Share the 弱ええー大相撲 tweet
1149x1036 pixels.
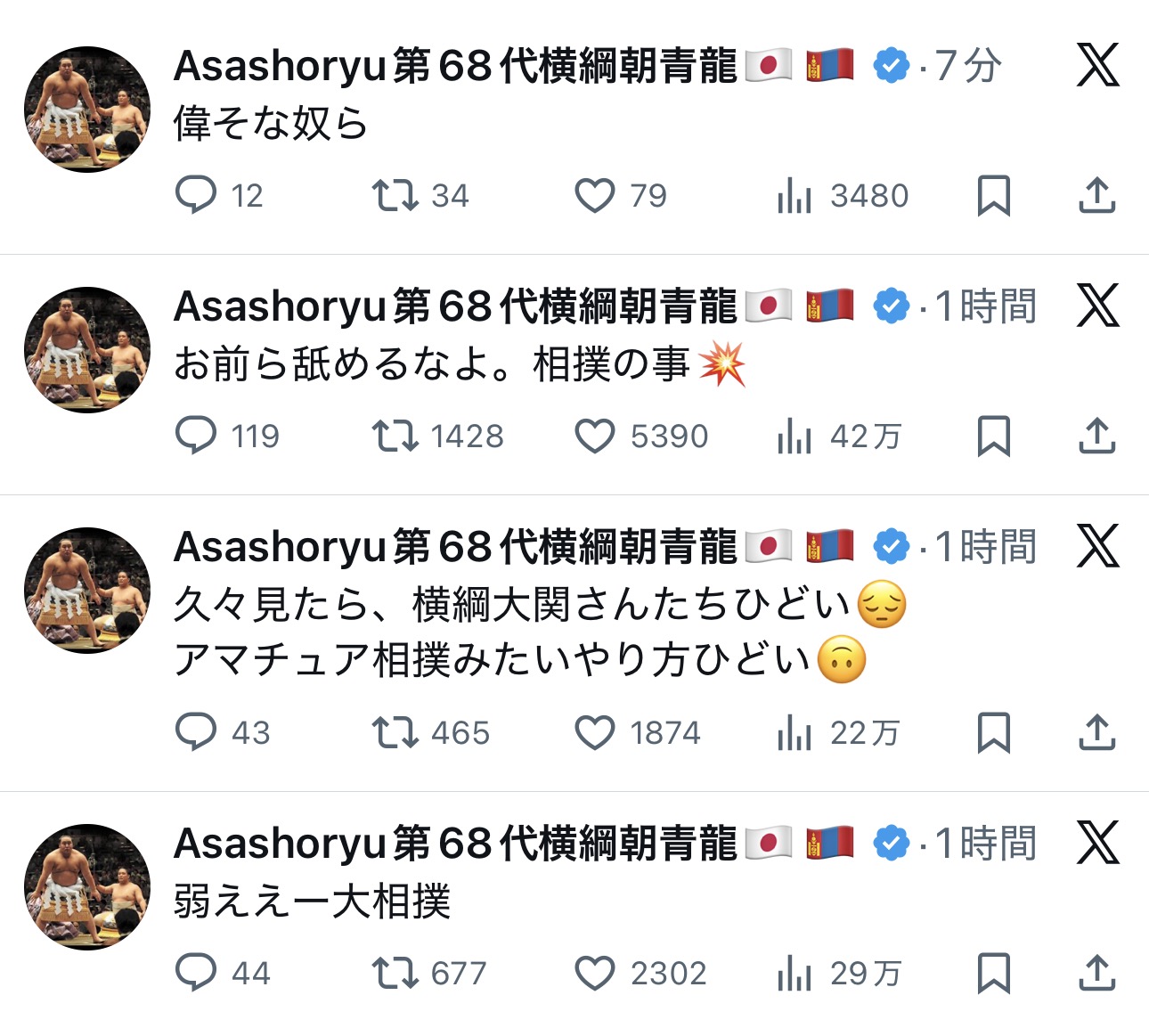[x=1096, y=973]
